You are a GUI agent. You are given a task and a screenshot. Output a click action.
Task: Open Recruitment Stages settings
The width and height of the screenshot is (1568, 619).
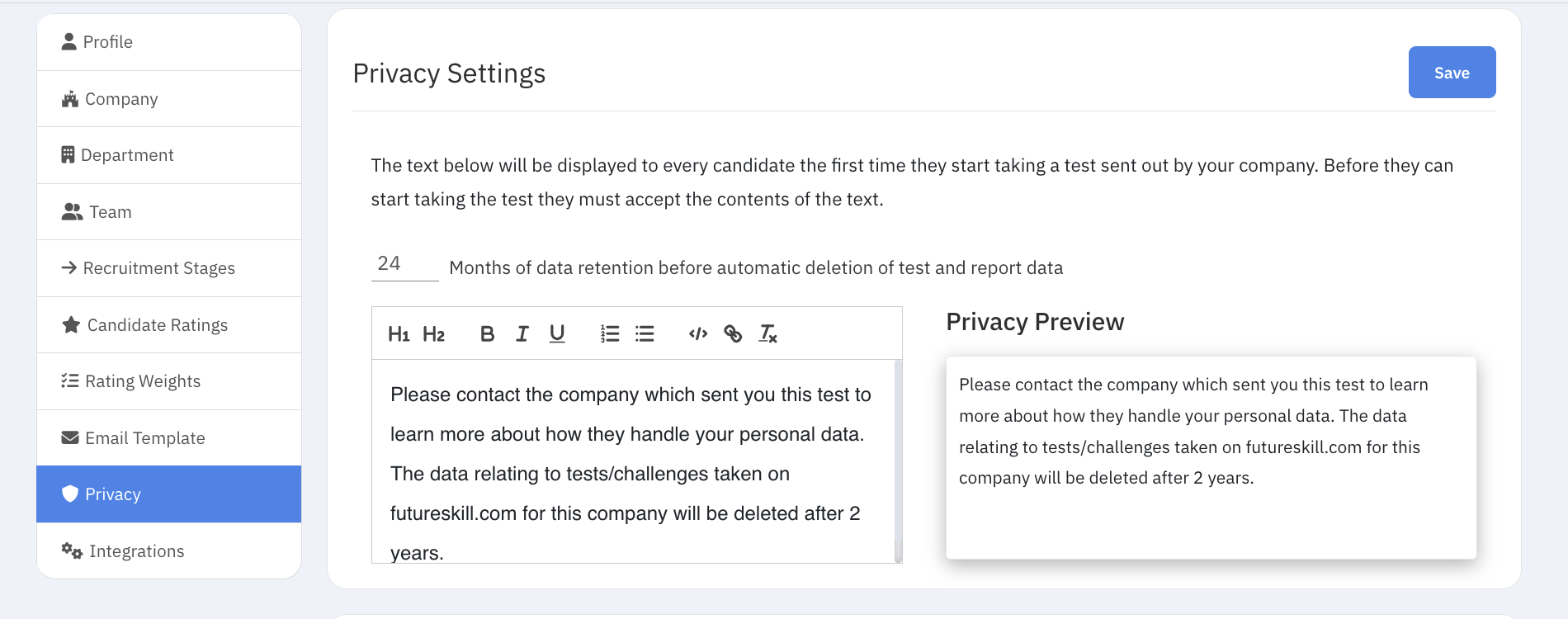click(169, 268)
